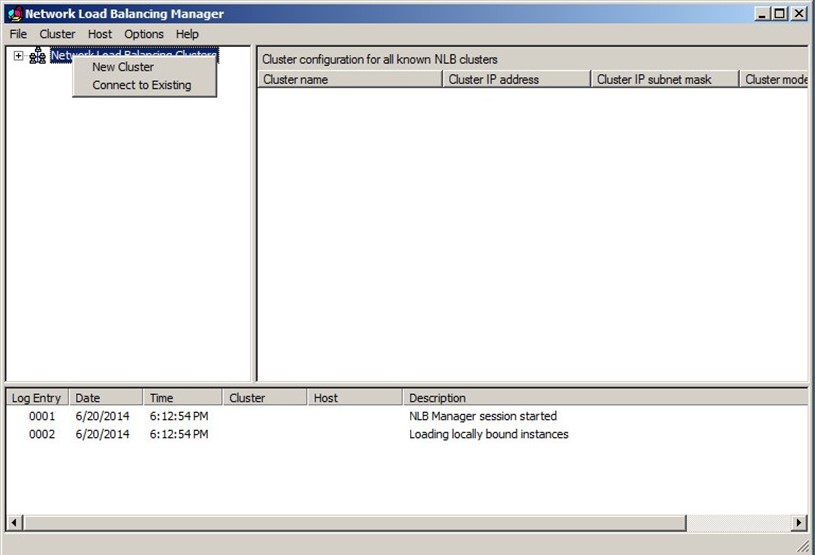Click 'NLB Manager session started' description
Screen dimensions: 815x555
coord(483,416)
